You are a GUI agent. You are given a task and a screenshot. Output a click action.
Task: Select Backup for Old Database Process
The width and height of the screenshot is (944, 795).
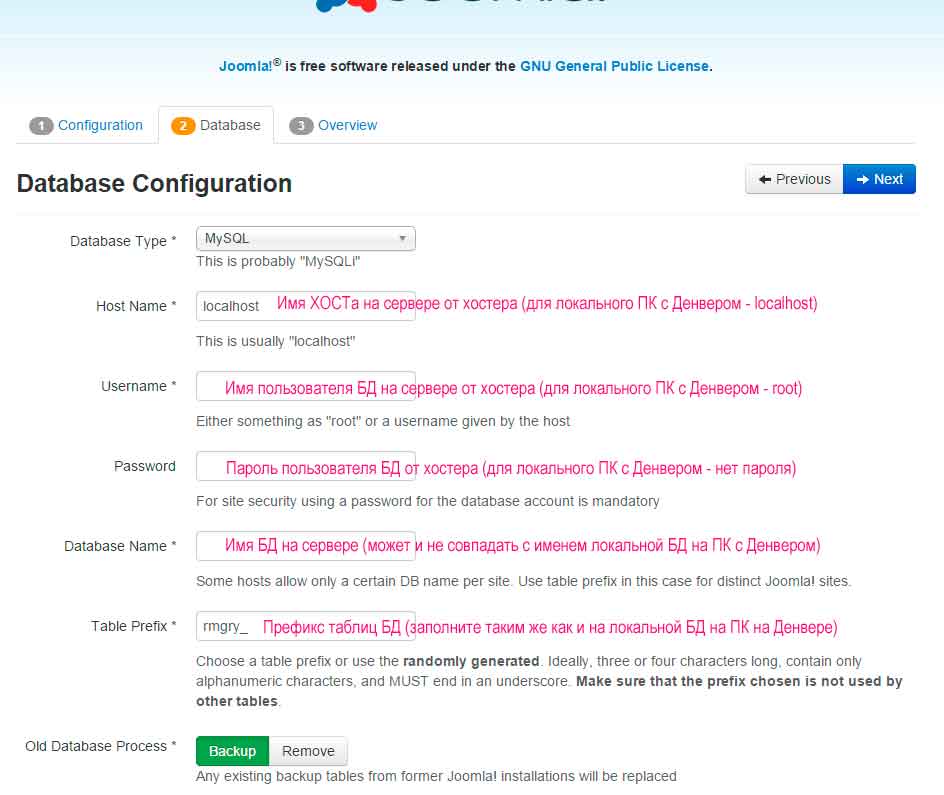coord(232,751)
